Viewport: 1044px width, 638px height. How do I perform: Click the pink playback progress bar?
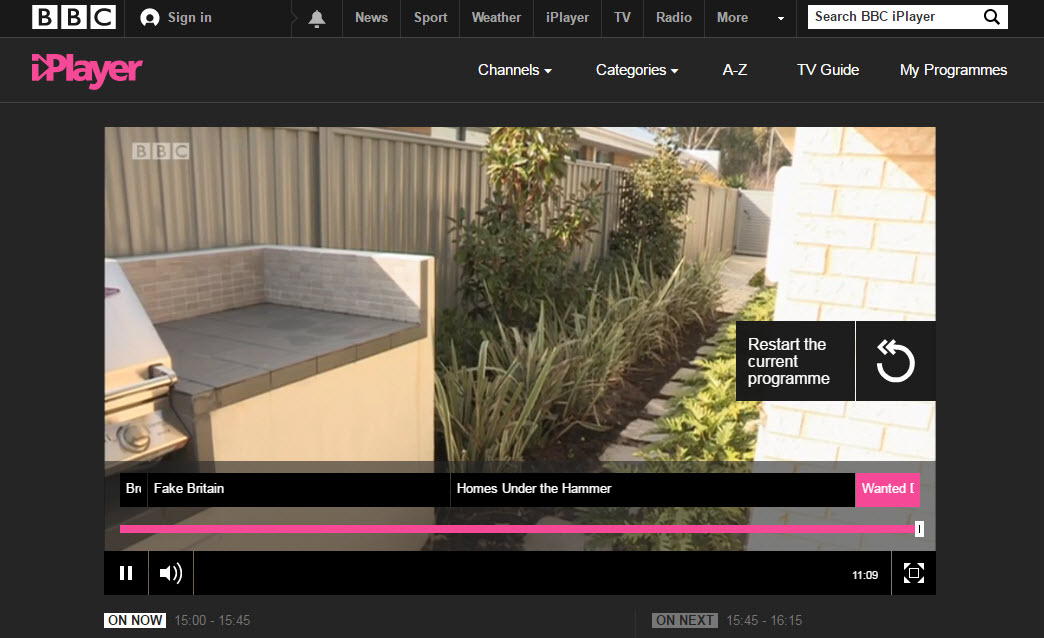[517, 529]
